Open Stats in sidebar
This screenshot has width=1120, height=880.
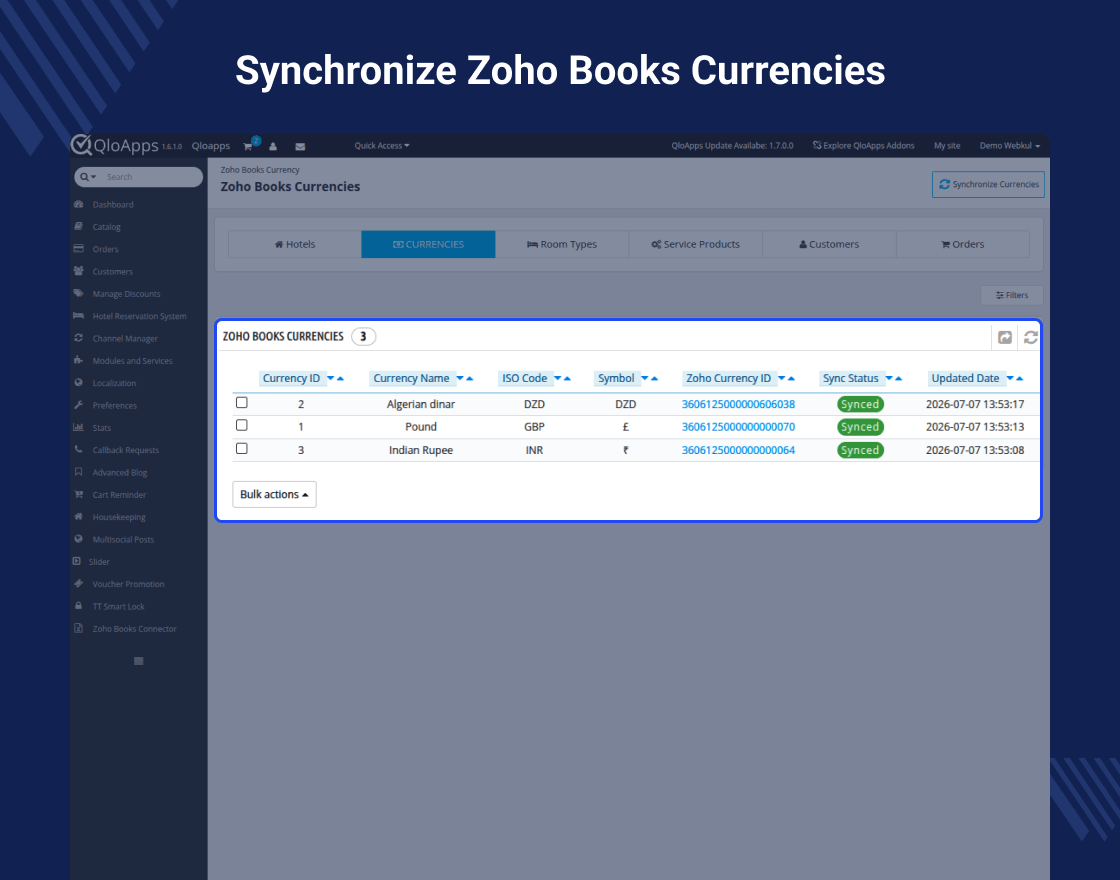(x=101, y=428)
